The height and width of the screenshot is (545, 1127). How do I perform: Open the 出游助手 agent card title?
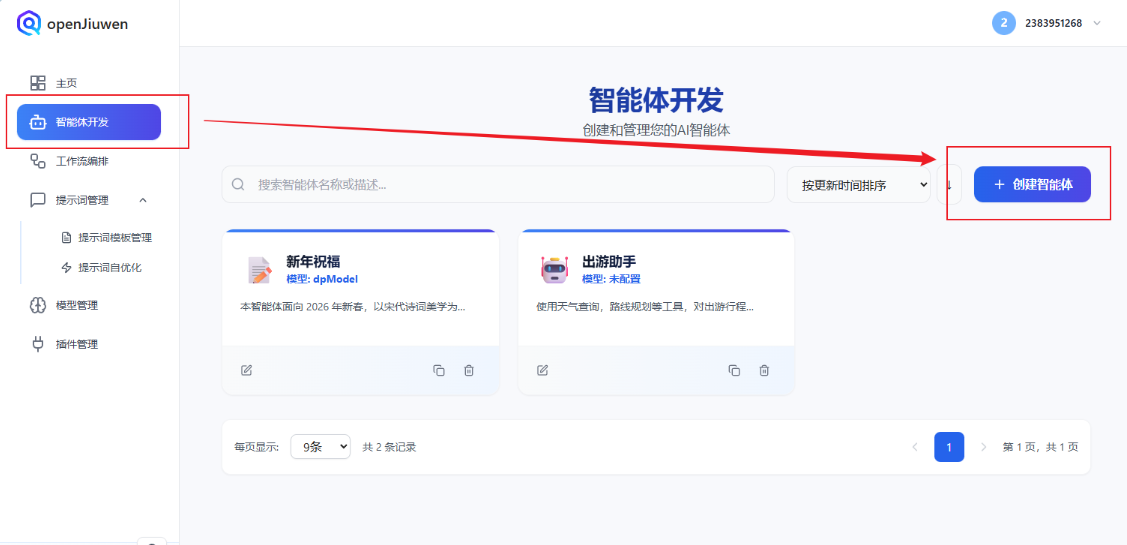(609, 262)
